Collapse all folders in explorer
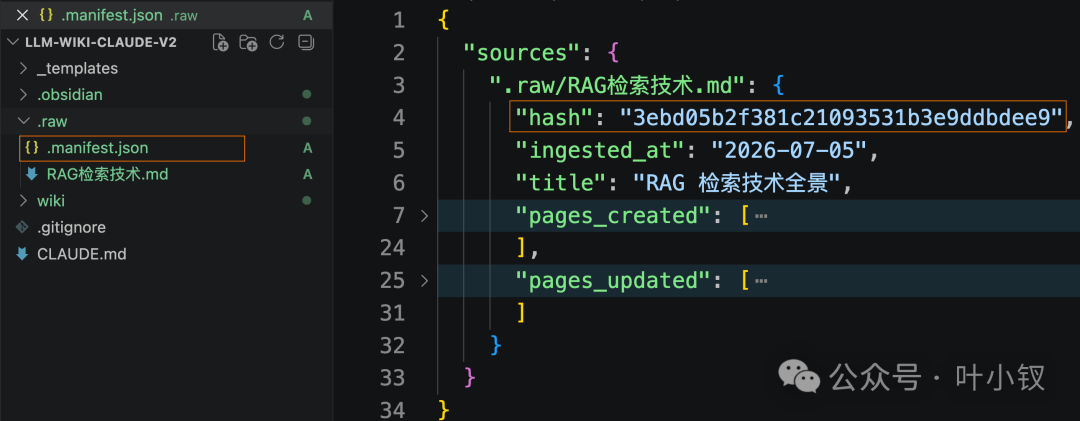Screen dimensions: 1080x421 [305, 42]
